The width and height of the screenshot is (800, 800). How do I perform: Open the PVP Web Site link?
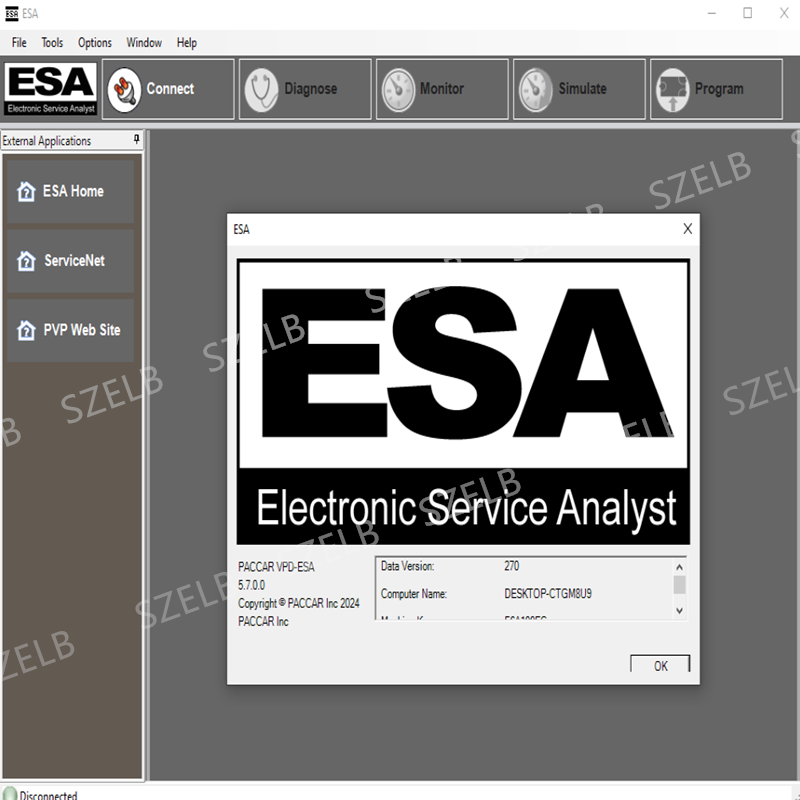70,330
